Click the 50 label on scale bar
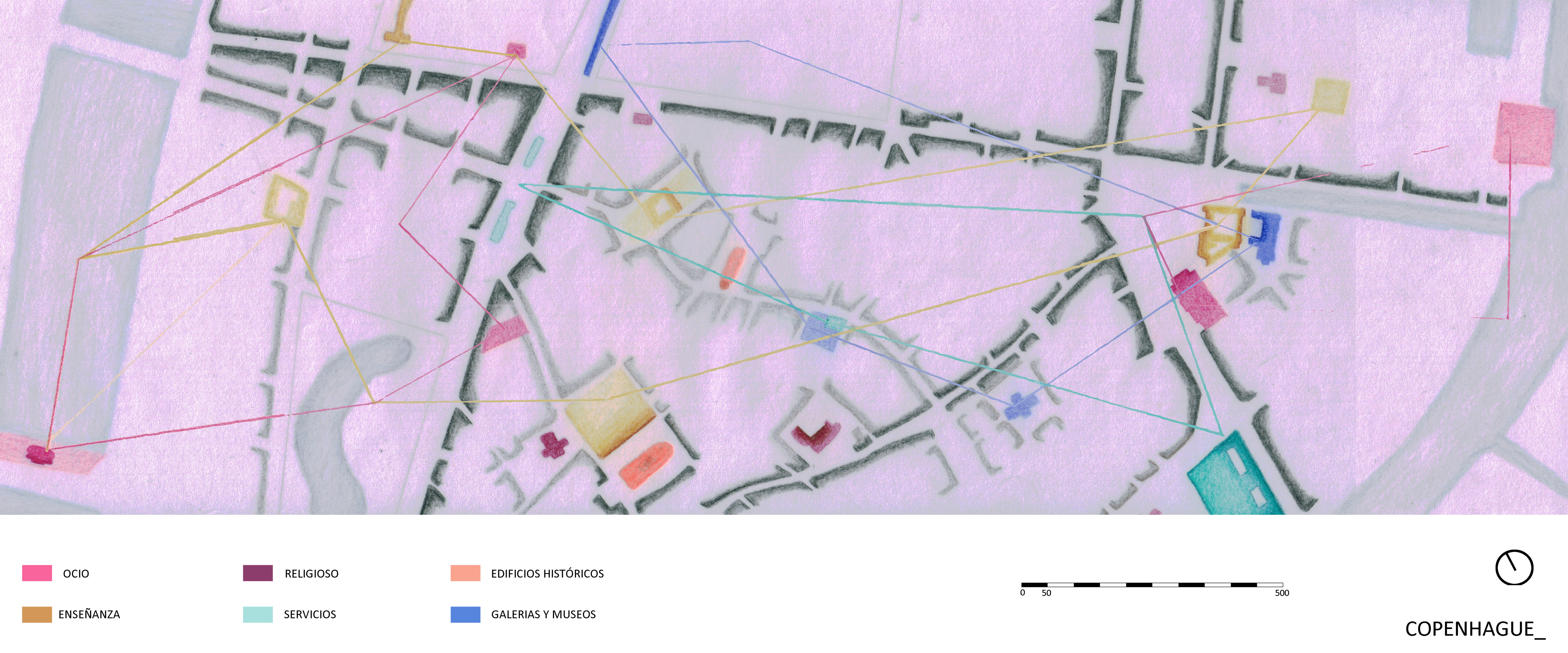This screenshot has height=653, width=1568. tap(1046, 593)
